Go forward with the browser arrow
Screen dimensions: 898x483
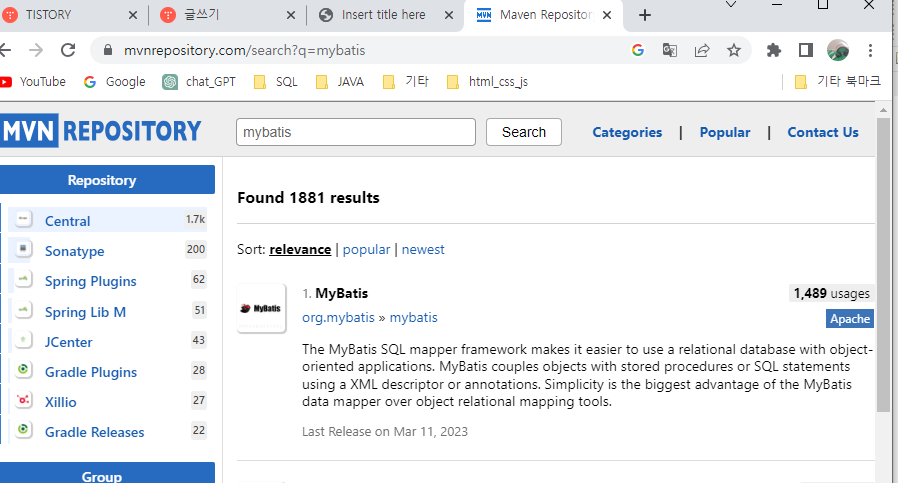pyautogui.click(x=36, y=50)
